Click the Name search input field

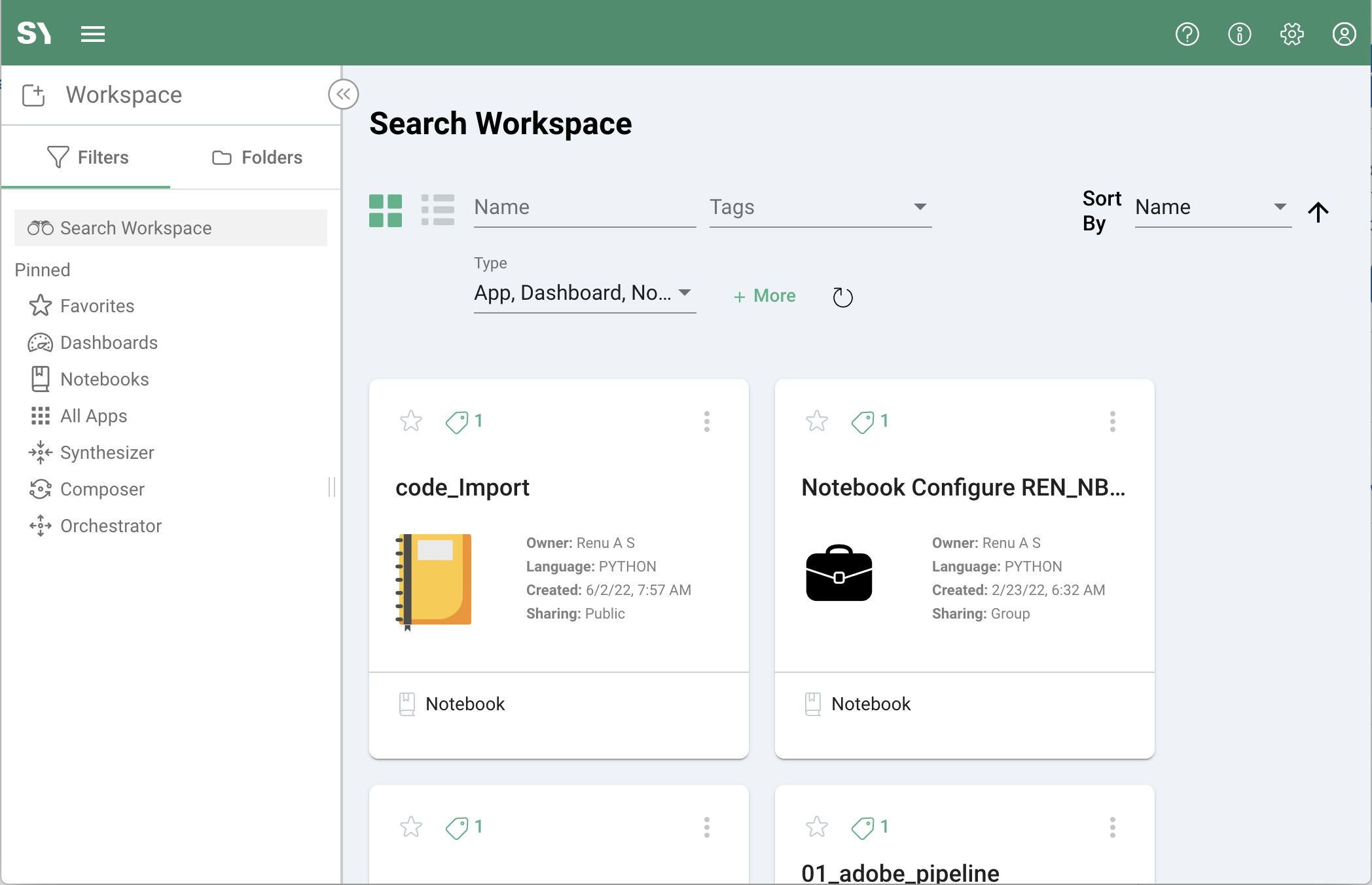[584, 207]
